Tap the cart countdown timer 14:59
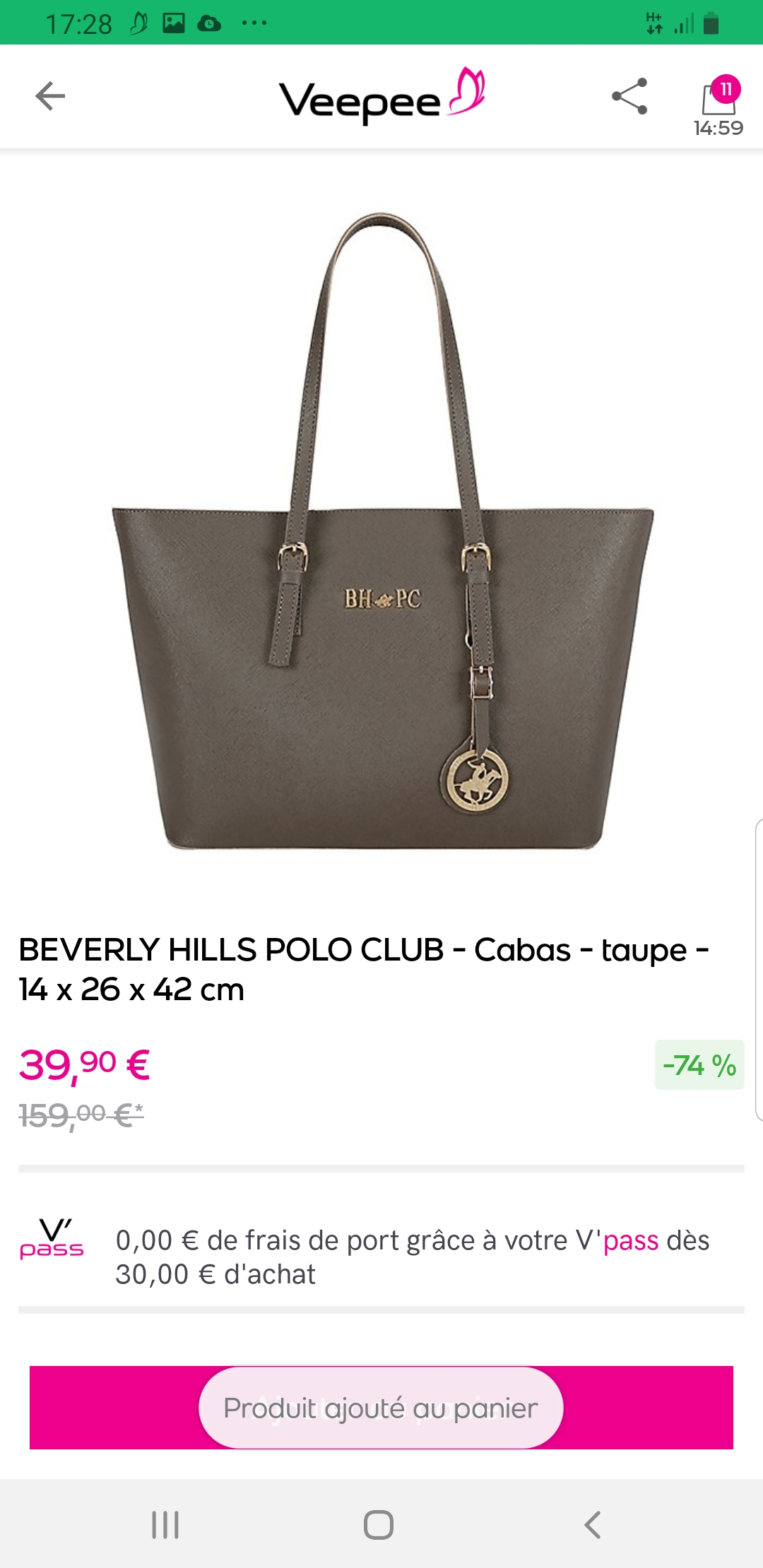763x1568 pixels. click(718, 128)
